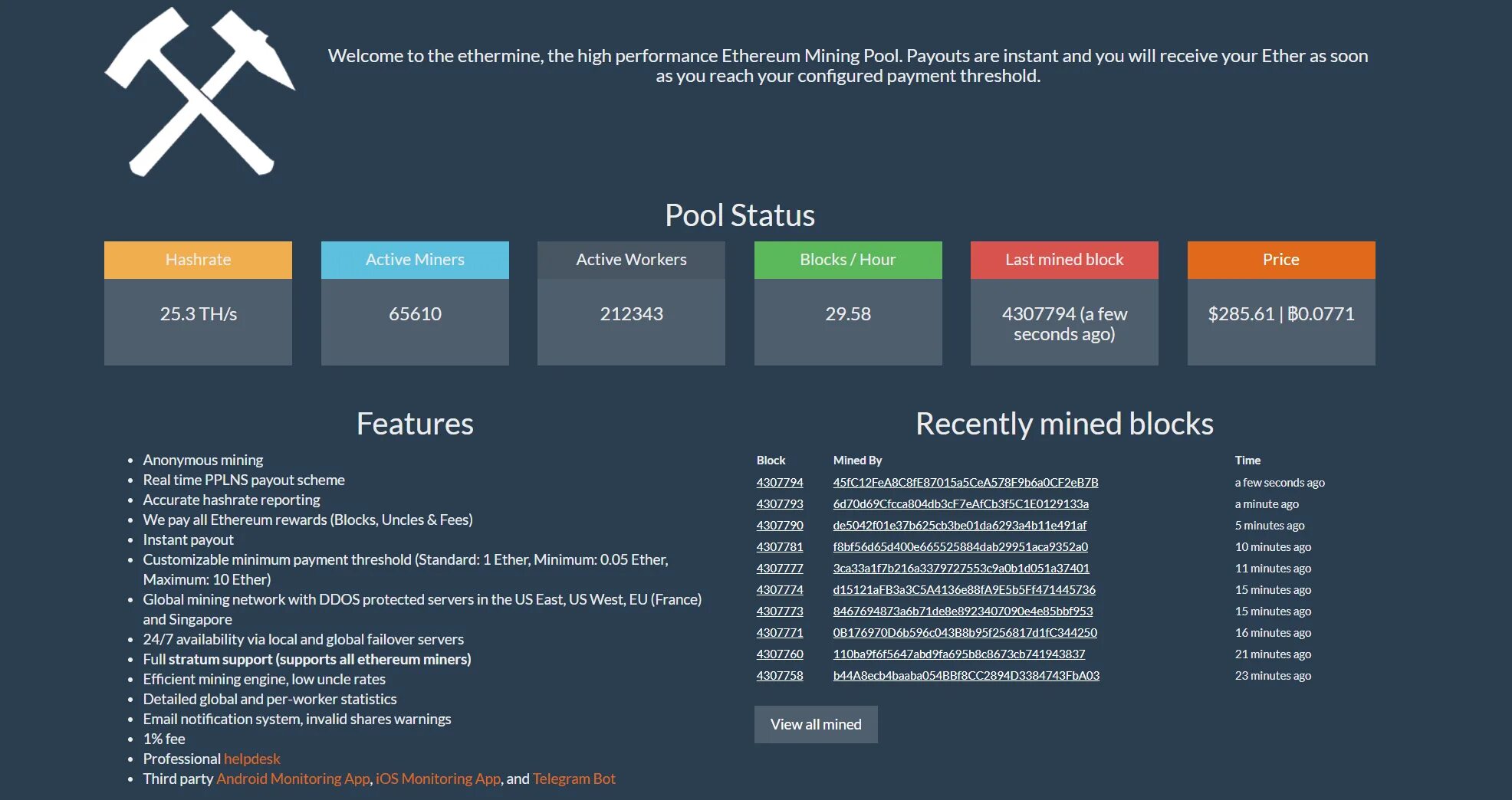Screen dimensions: 1512x800
Task: Open the iOS Monitoring App link
Action: (438, 779)
